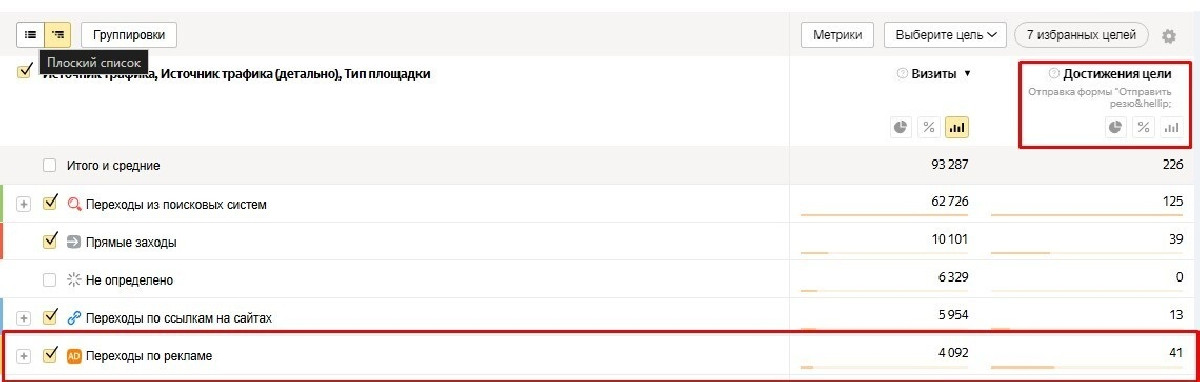The height and width of the screenshot is (382, 1200).
Task: Open the 7 избранных целей button
Action: [1083, 34]
